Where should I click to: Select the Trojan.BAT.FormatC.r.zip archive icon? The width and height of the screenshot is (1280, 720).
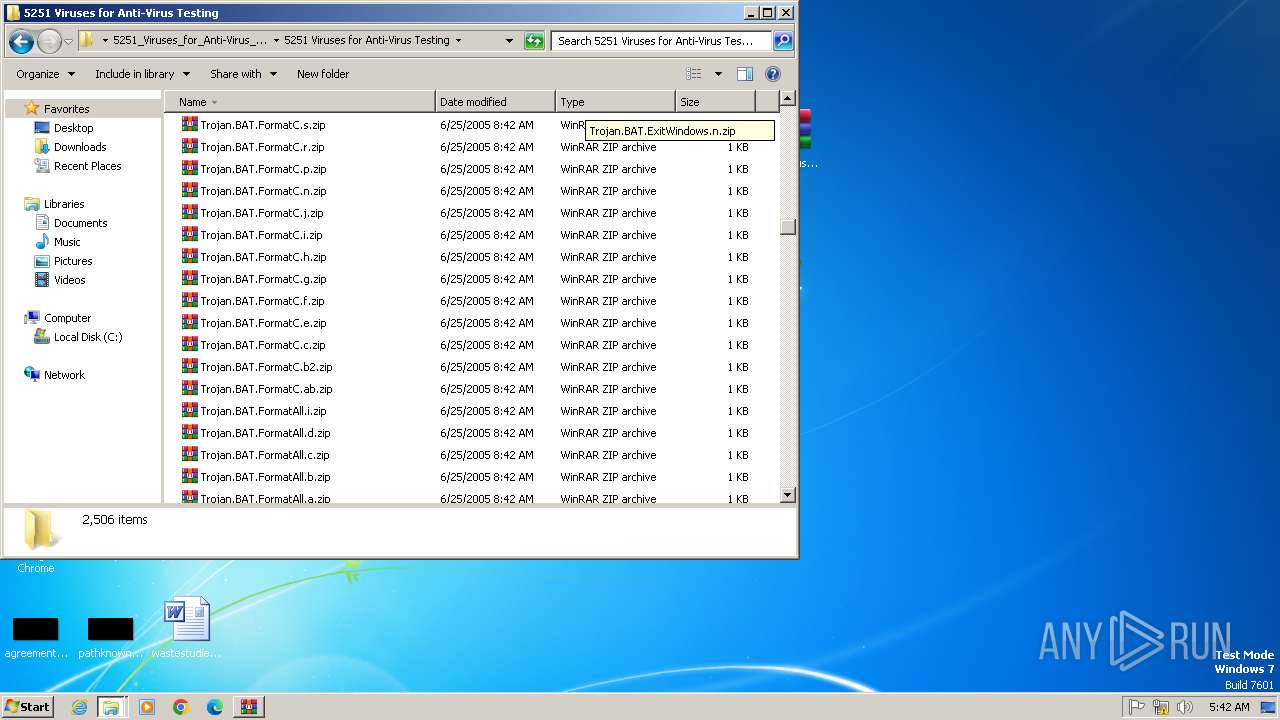pyautogui.click(x=190, y=146)
